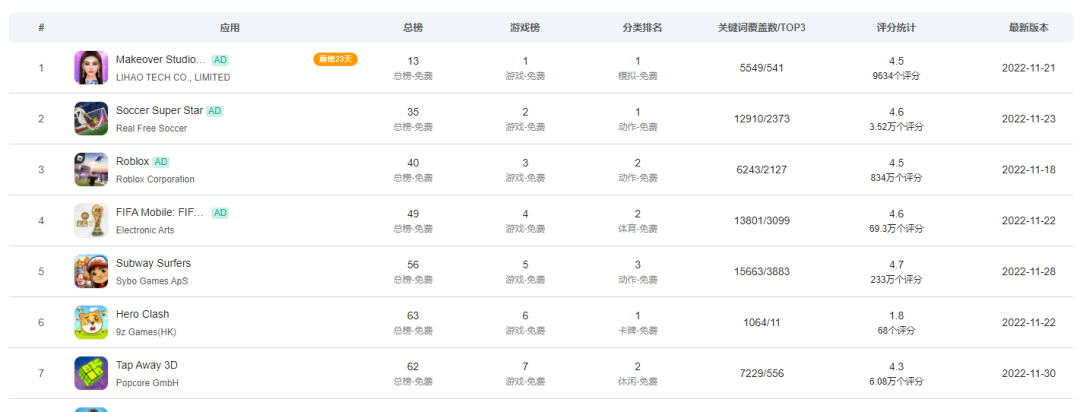Click keyword coverage 13801/3099
1080x412 pixels.
(762, 221)
